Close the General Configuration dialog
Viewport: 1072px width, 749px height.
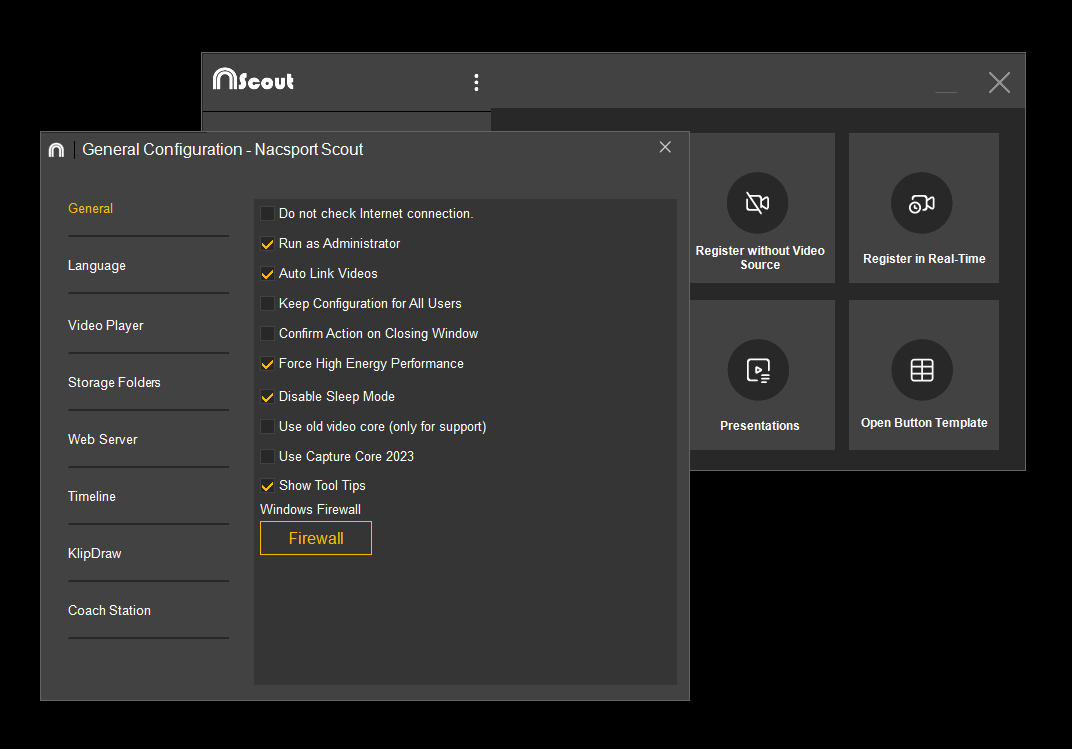(665, 147)
